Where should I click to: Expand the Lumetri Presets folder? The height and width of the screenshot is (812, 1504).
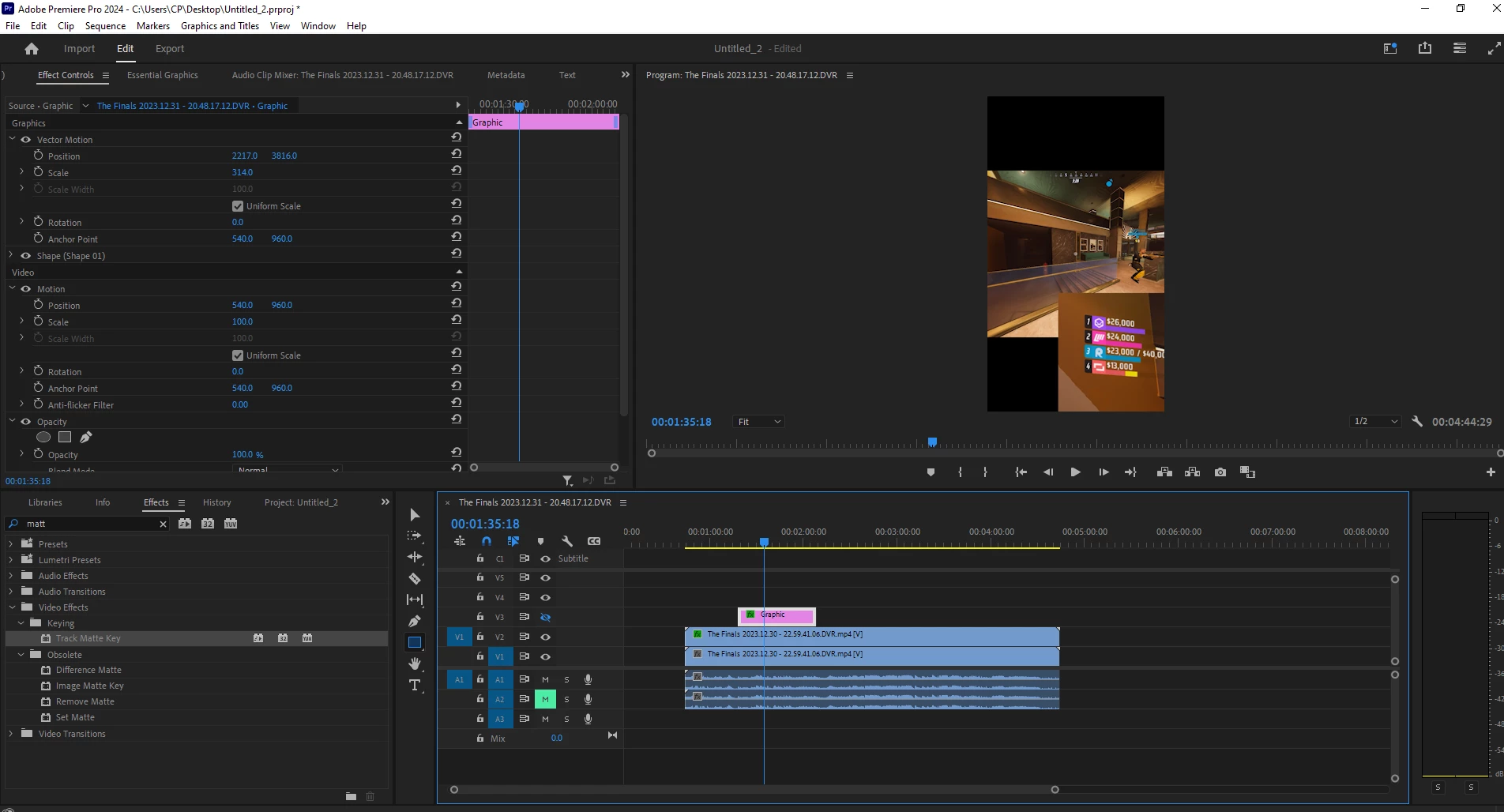pyautogui.click(x=11, y=560)
